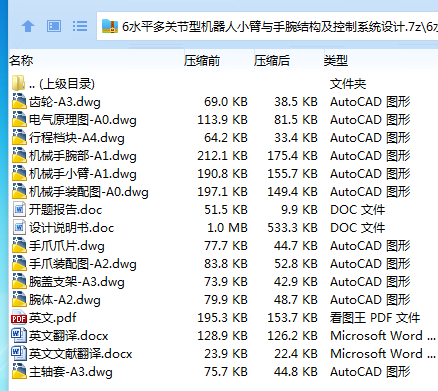Click DOC 文件 type for 开题报告.doc
The width and height of the screenshot is (438, 391).
(x=357, y=210)
